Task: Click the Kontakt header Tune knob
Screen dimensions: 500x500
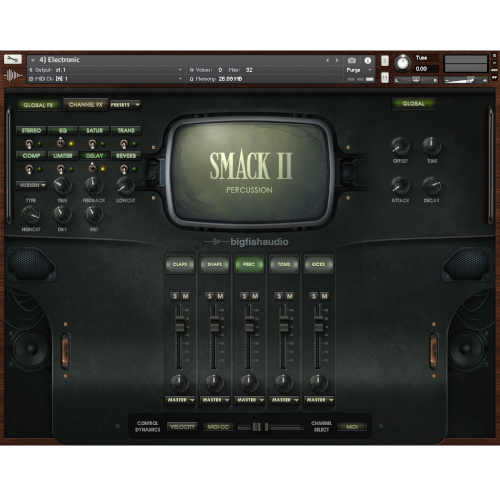Action: [403, 63]
